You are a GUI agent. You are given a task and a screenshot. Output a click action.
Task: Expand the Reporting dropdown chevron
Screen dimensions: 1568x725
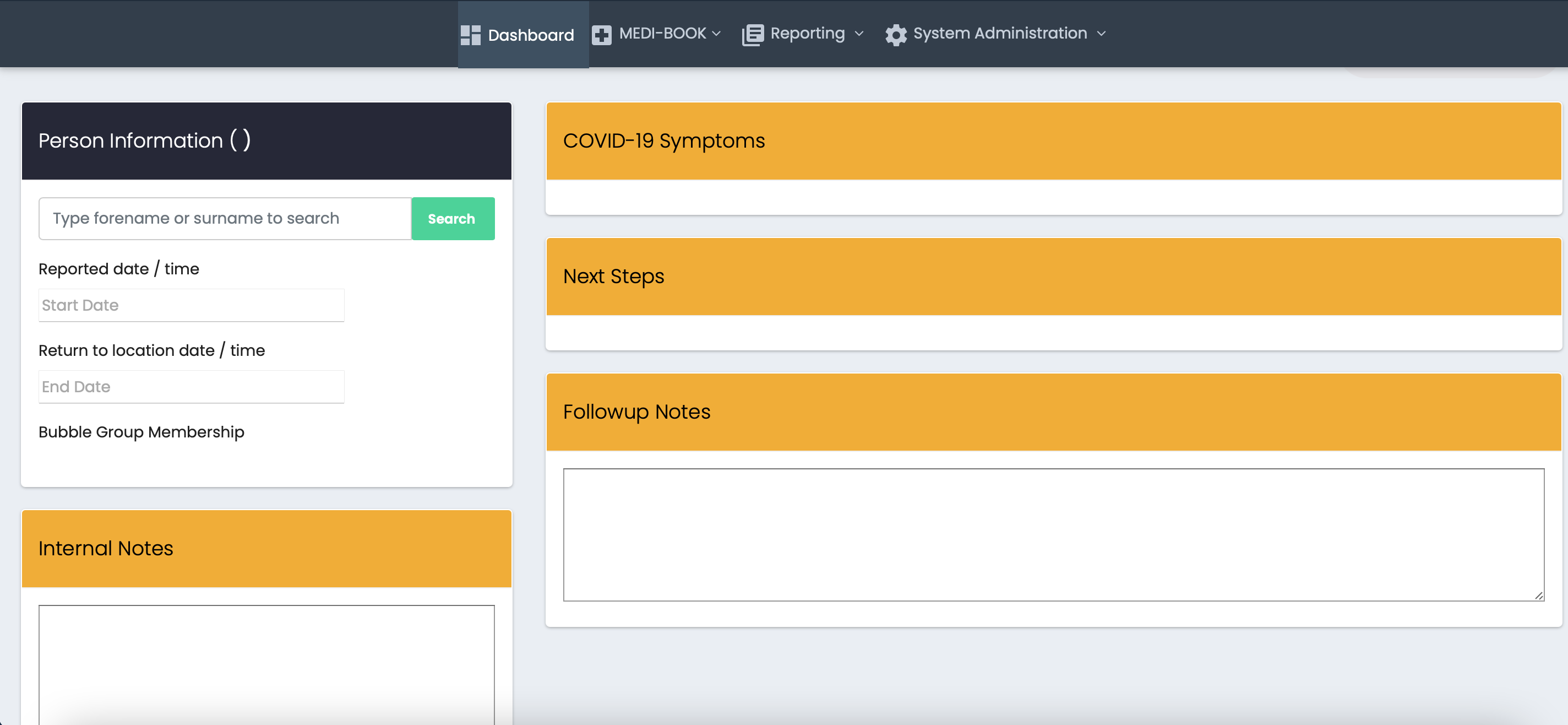pos(859,34)
